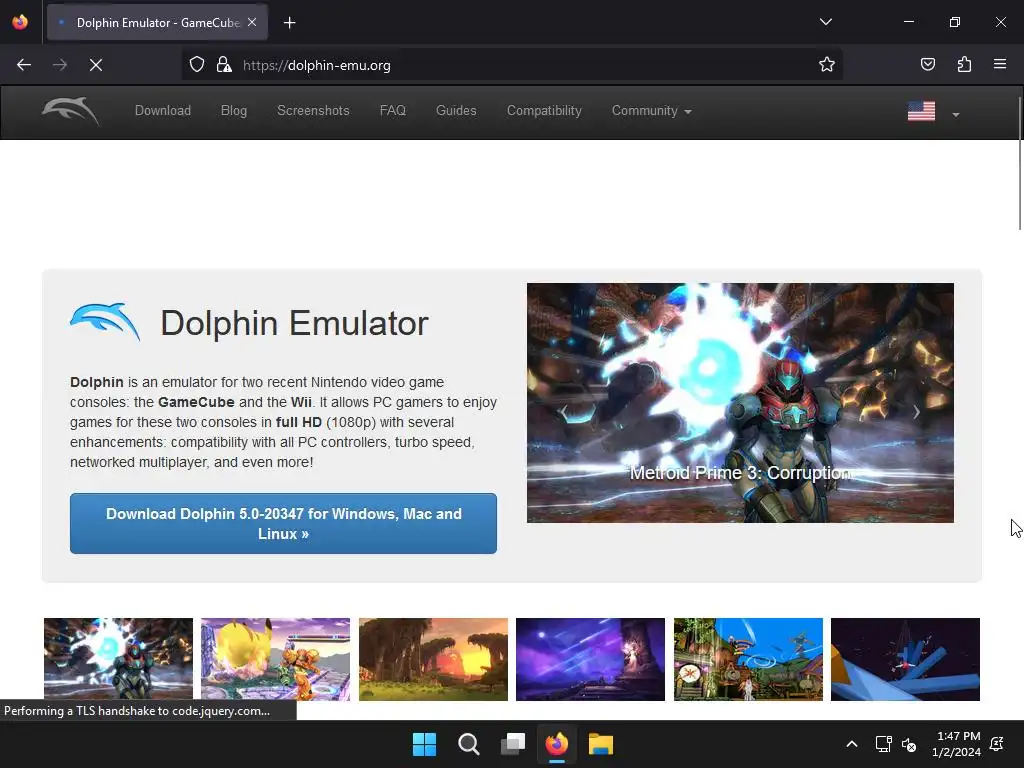Open the blue geometric blocks thumbnail
1024x768 pixels.
click(905, 659)
